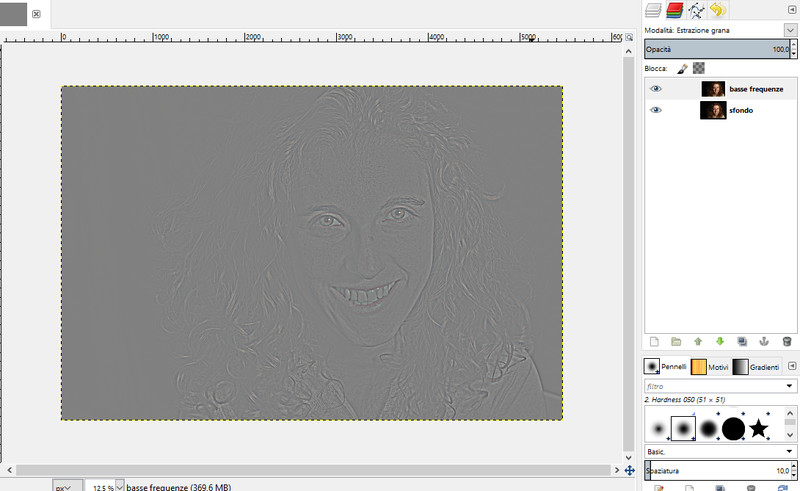Duplicate the selected layer

pyautogui.click(x=742, y=341)
